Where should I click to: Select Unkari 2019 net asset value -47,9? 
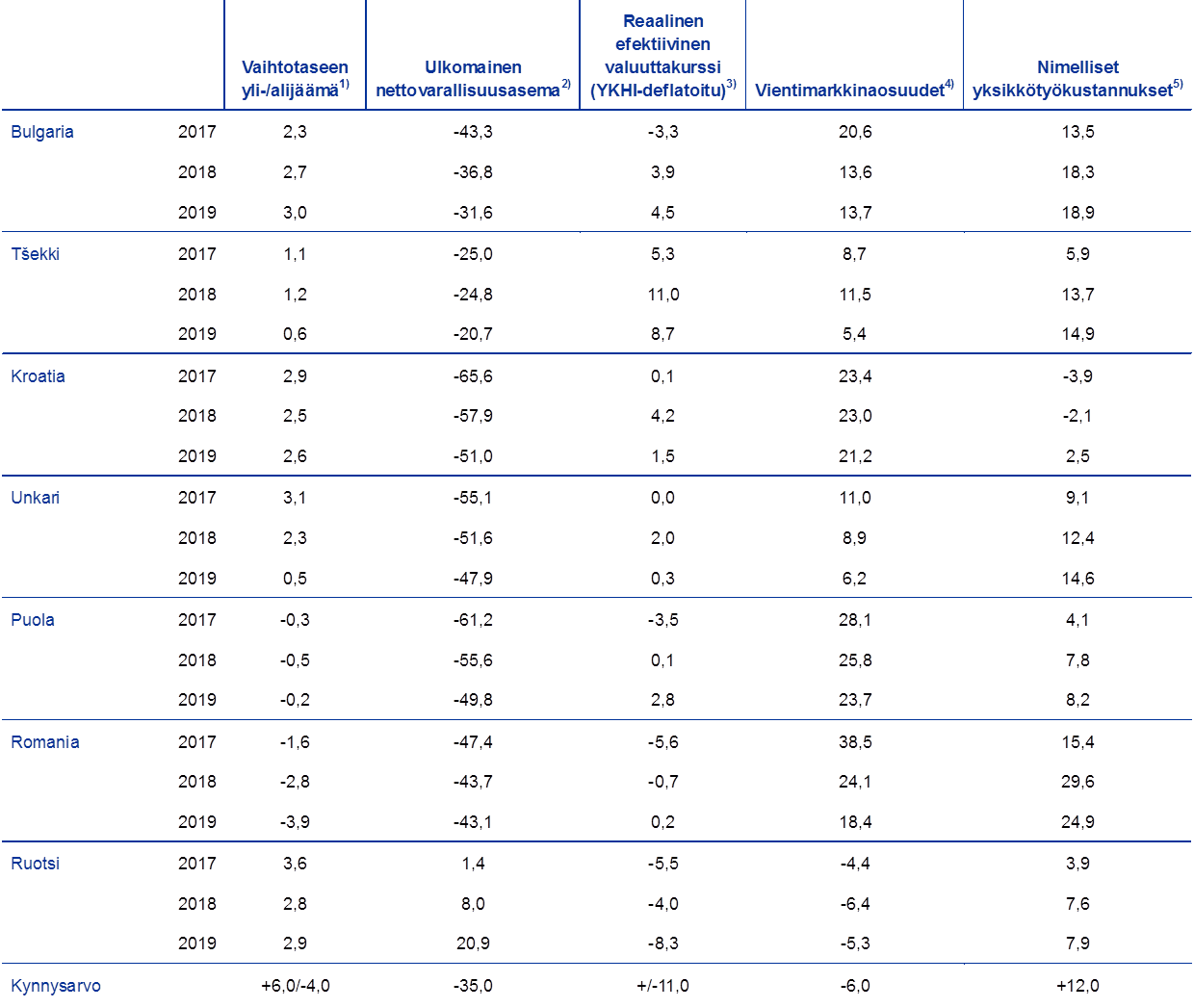473,579
